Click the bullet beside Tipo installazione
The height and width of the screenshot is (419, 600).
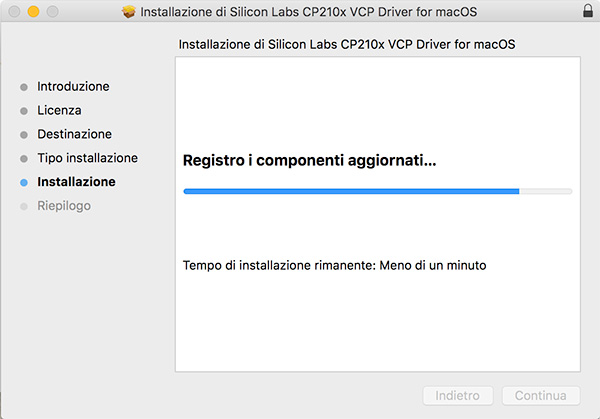tap(24, 159)
